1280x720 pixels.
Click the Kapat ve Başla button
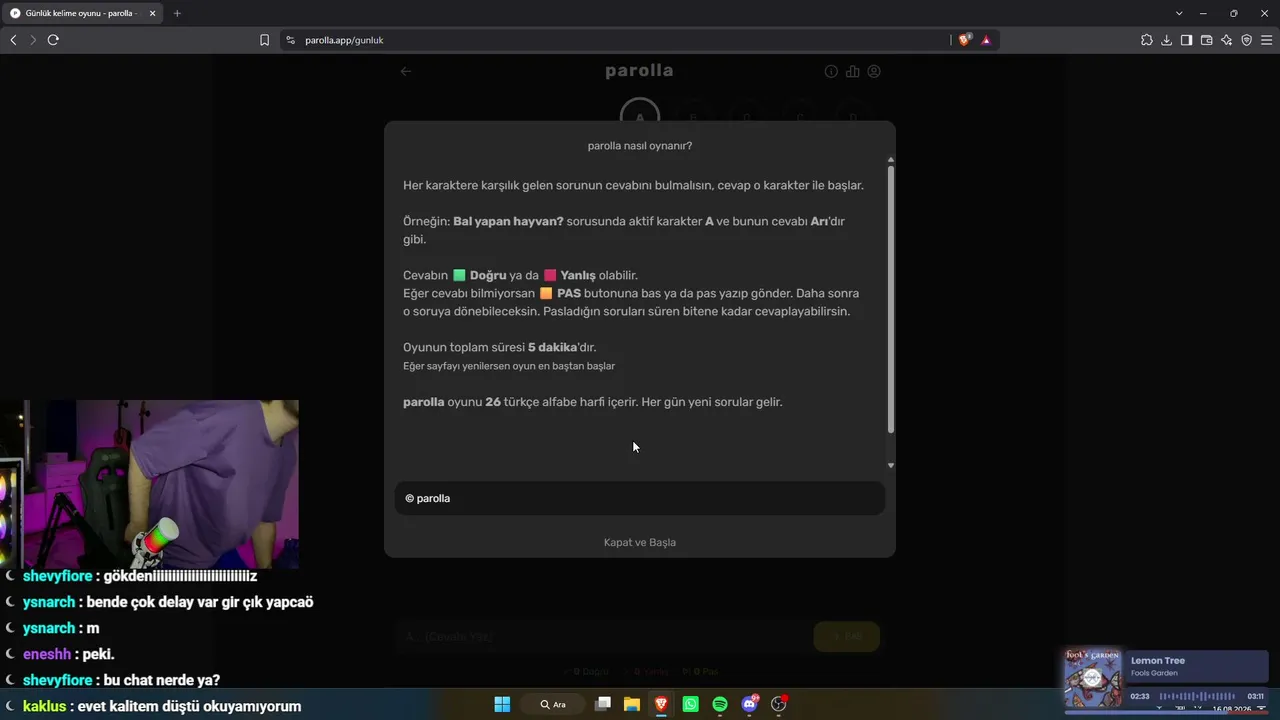pos(640,542)
